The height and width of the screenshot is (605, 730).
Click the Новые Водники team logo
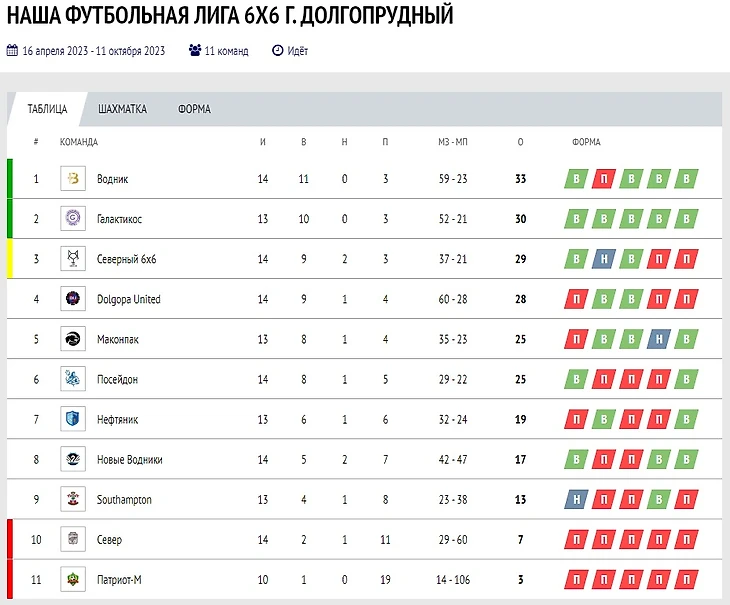point(72,459)
